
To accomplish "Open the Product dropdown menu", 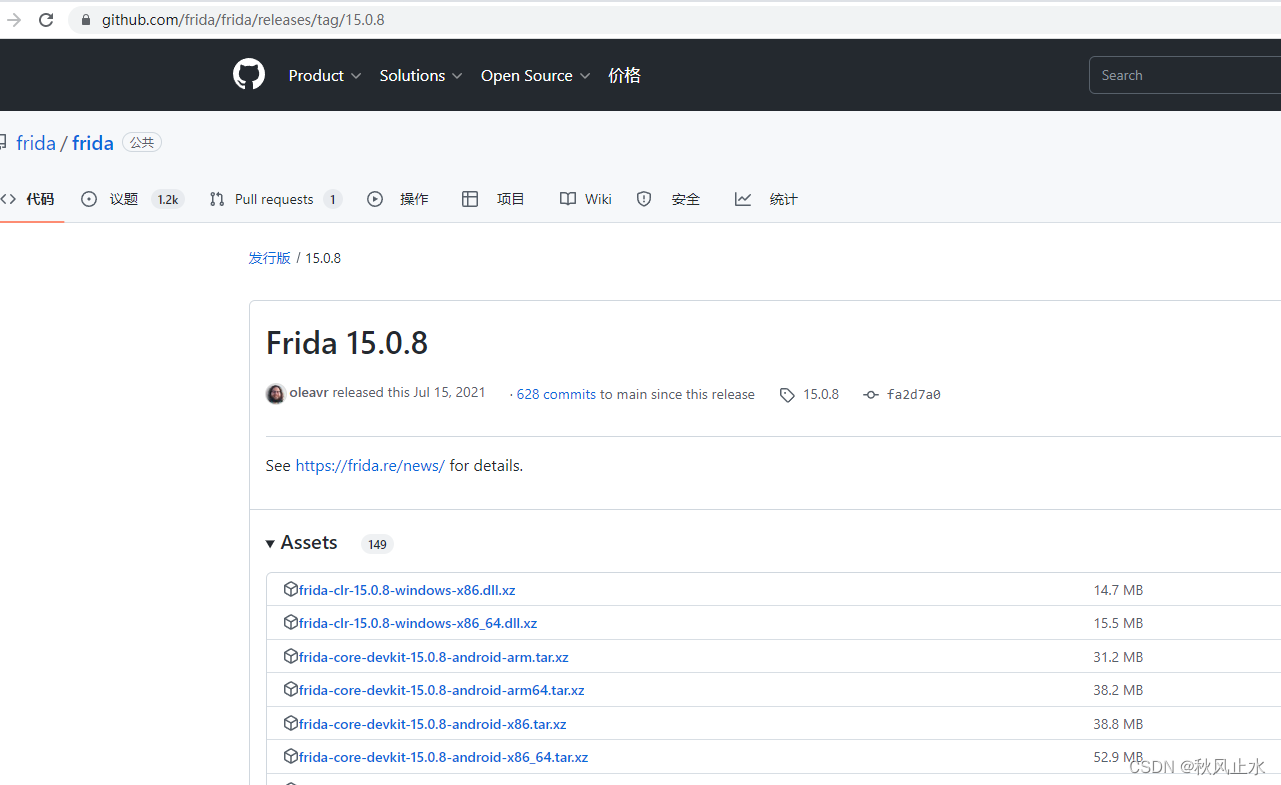I will click(x=325, y=76).
